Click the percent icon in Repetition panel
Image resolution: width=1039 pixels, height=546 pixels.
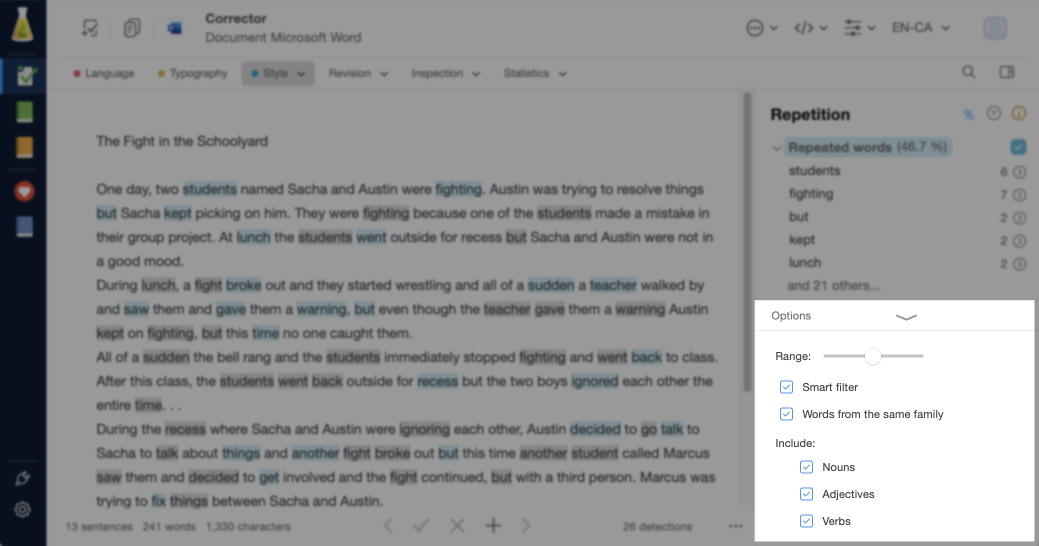click(968, 114)
